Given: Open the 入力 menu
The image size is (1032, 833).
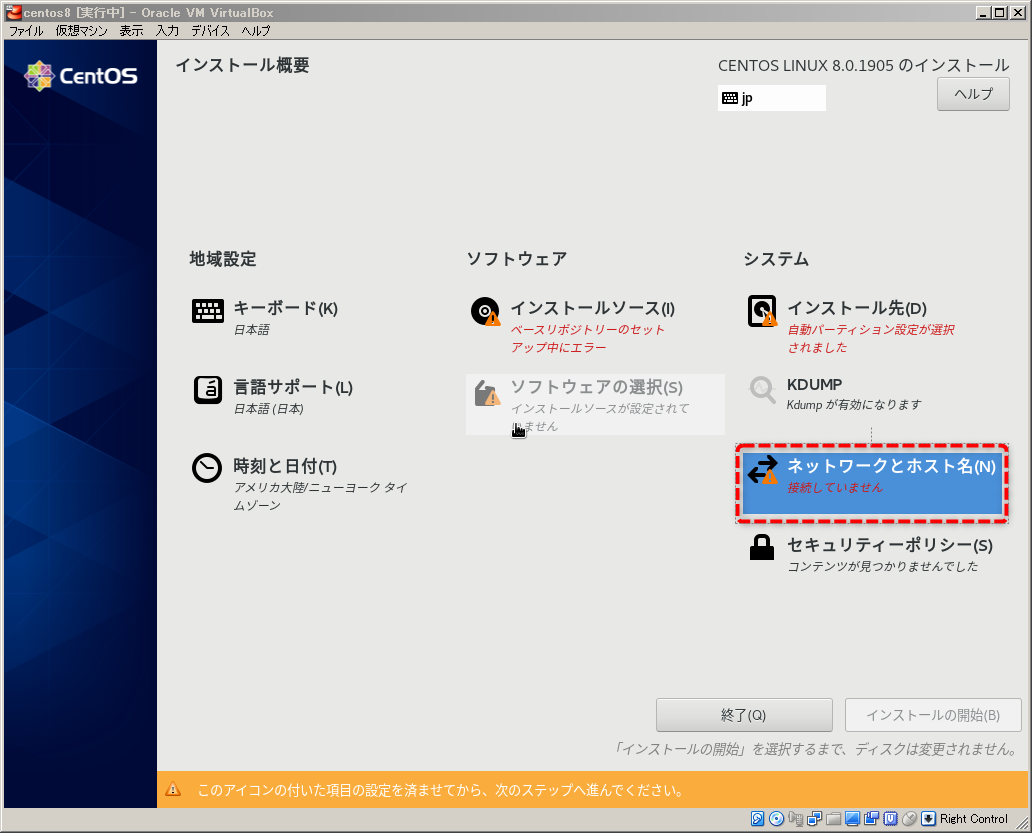Looking at the screenshot, I should click(167, 31).
